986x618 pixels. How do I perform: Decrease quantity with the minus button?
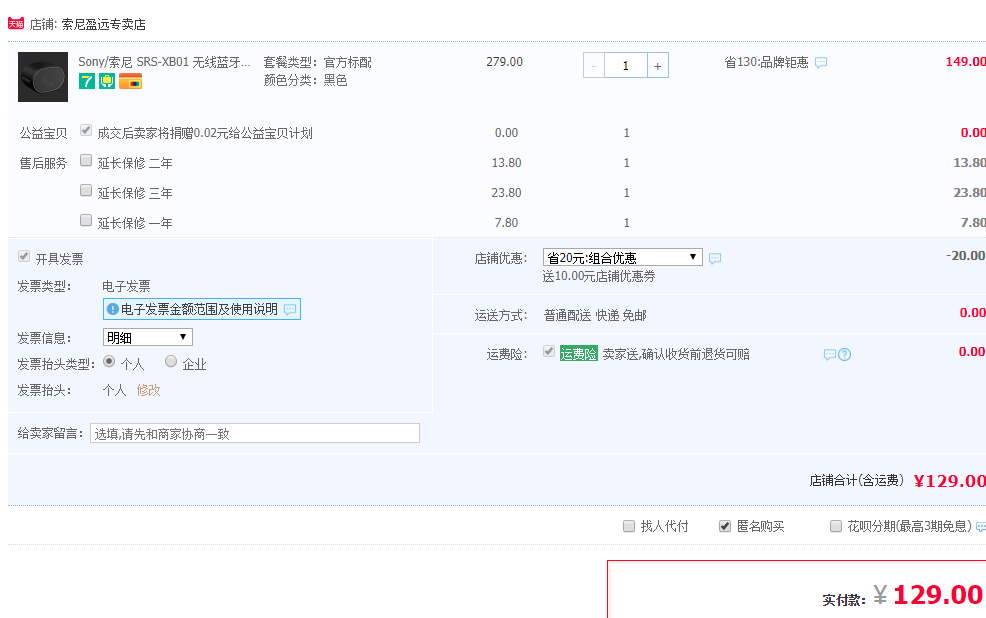[x=594, y=65]
